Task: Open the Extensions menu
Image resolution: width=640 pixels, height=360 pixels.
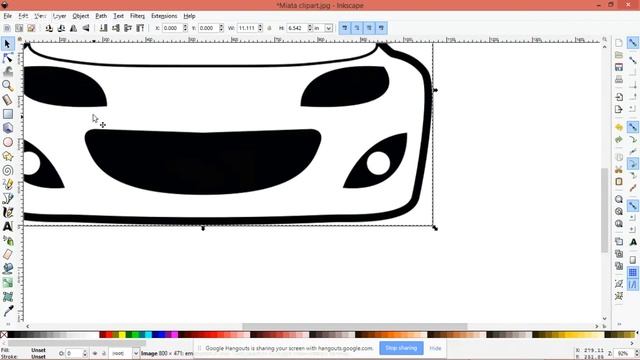Action: [x=164, y=16]
